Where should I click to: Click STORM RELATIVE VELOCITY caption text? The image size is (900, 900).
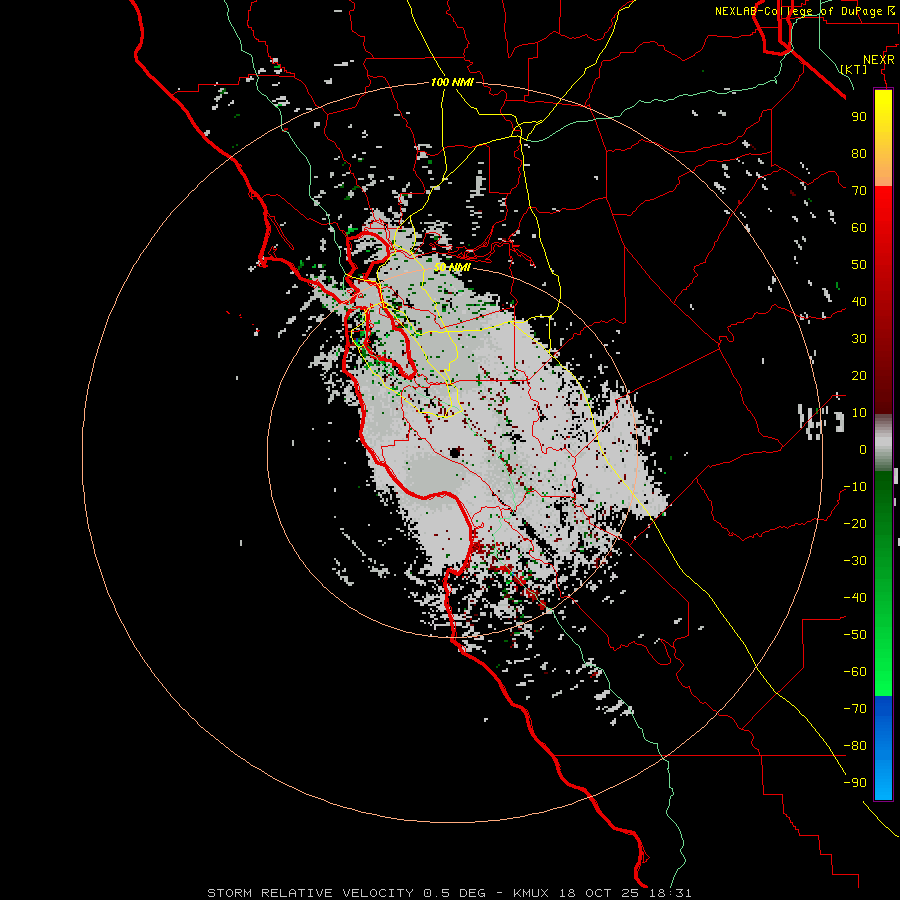tap(310, 893)
